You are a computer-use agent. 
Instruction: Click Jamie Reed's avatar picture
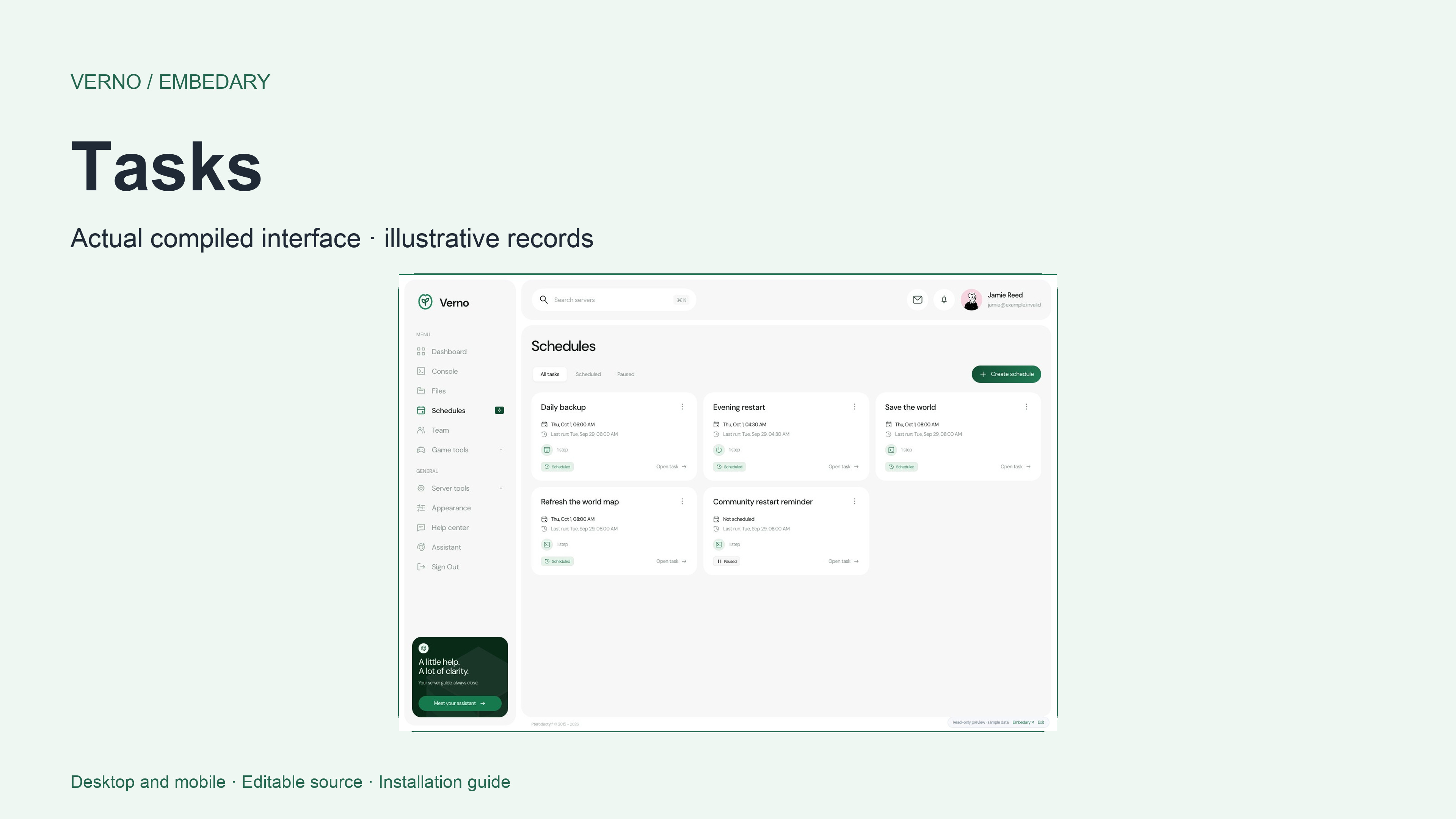point(971,300)
